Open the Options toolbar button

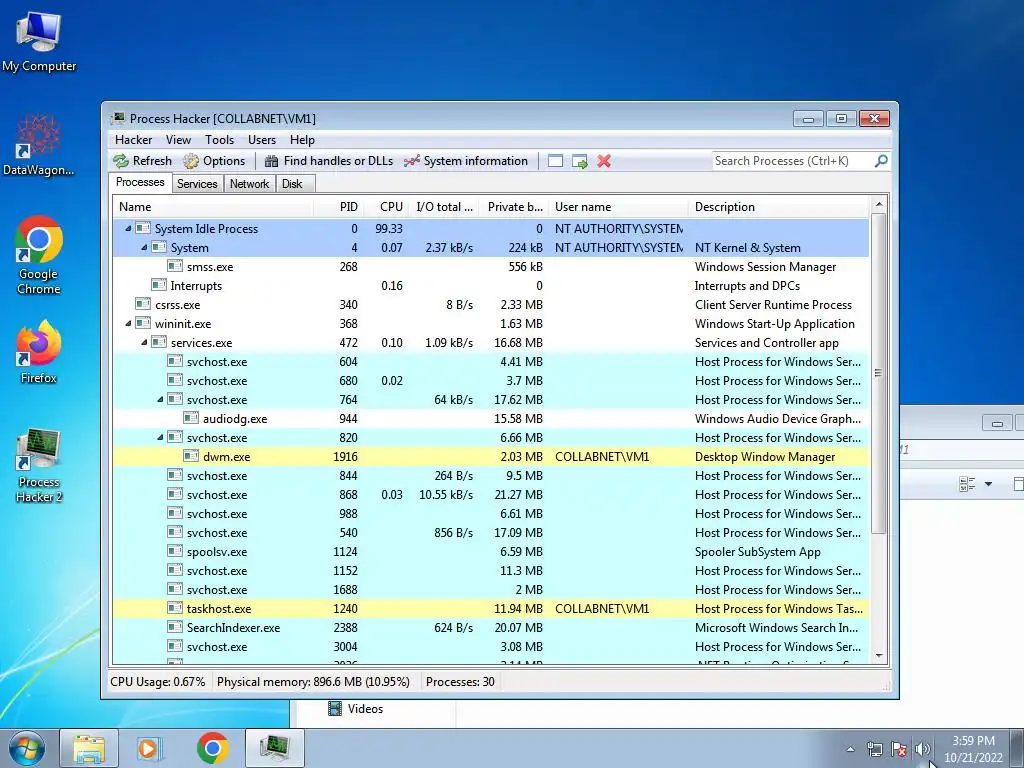(214, 161)
